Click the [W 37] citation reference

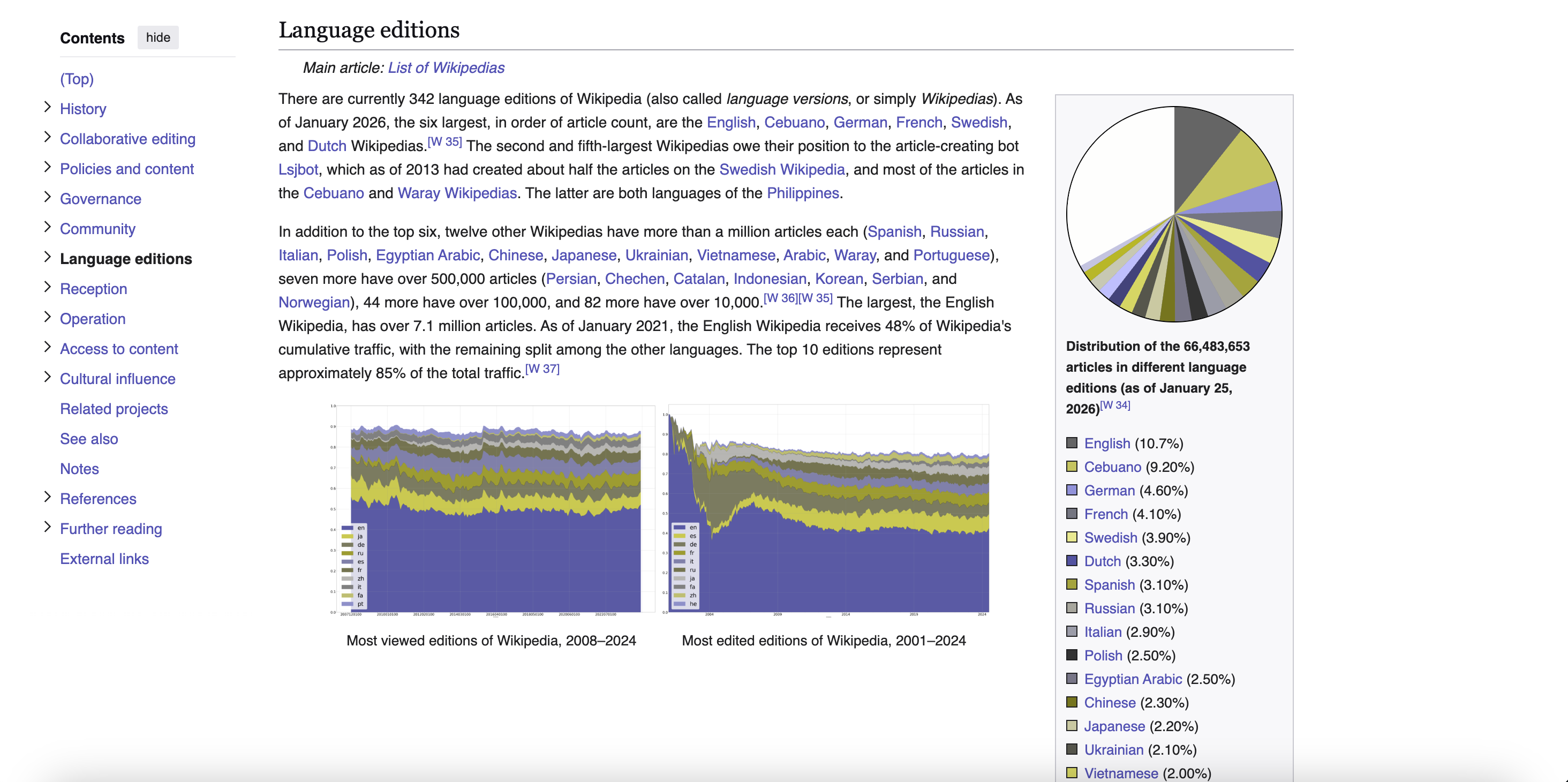tap(542, 369)
